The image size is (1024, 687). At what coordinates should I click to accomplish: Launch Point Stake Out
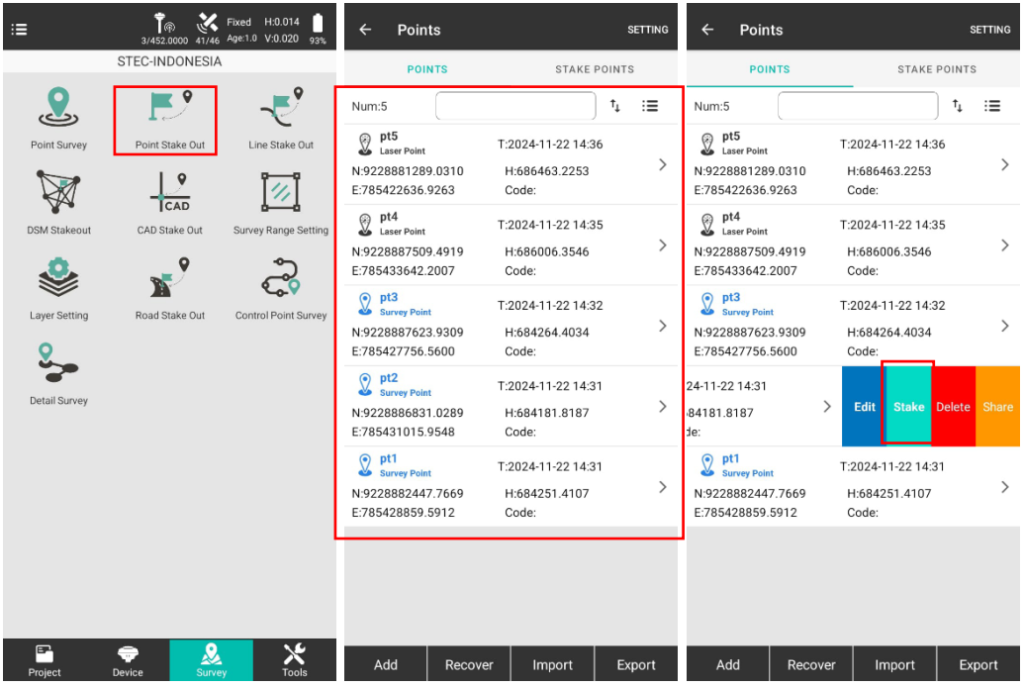(x=170, y=118)
